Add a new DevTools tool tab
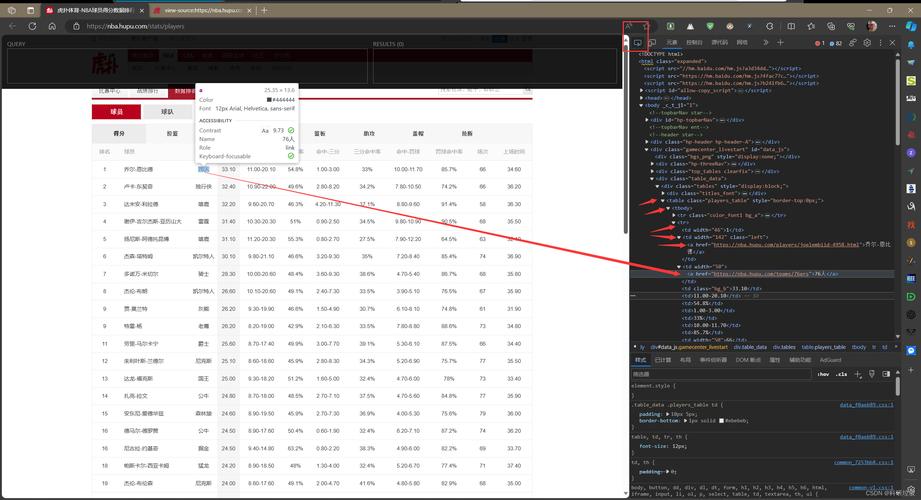This screenshot has height=500, width=921. pyautogui.click(x=780, y=42)
